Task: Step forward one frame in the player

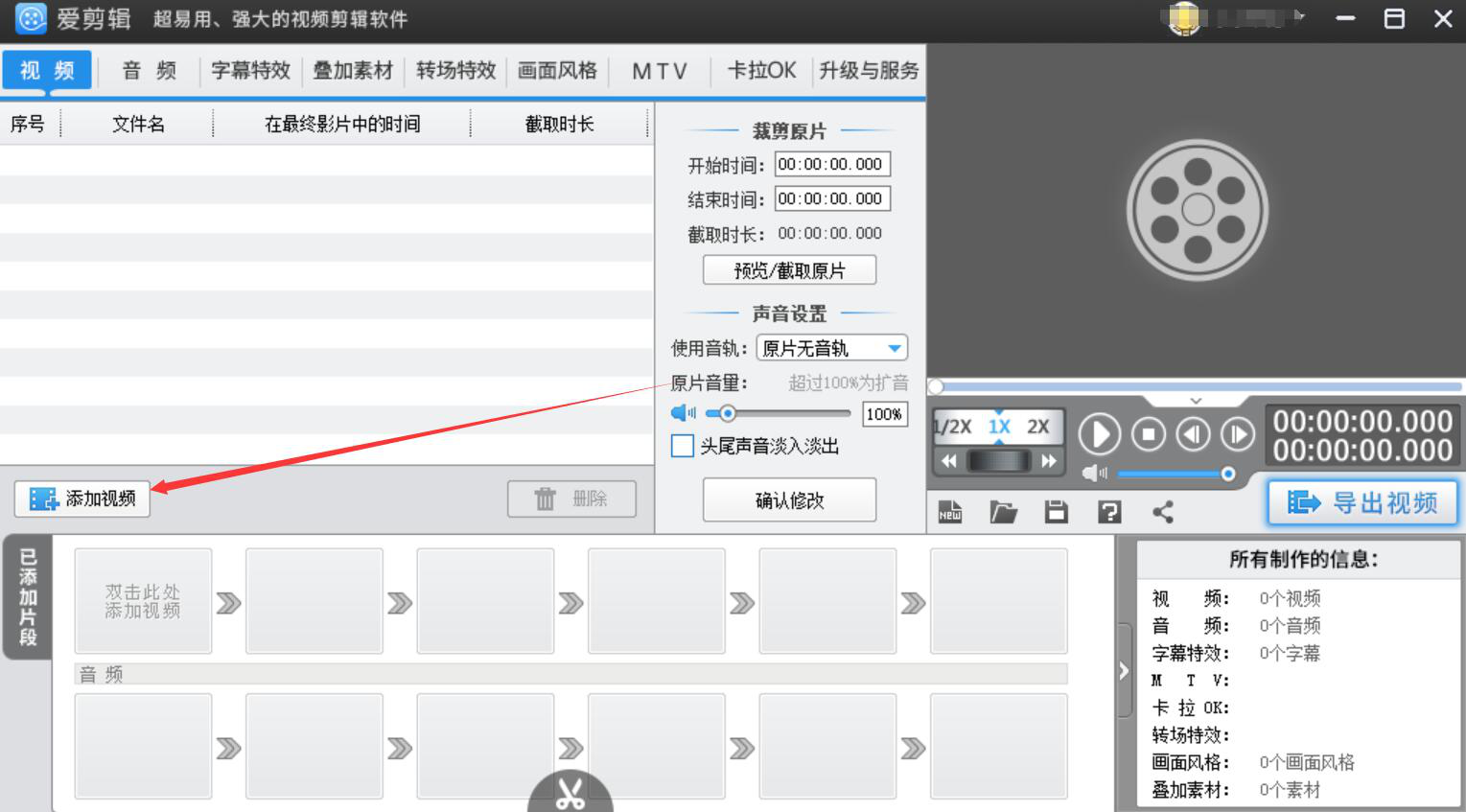Action: 1238,435
